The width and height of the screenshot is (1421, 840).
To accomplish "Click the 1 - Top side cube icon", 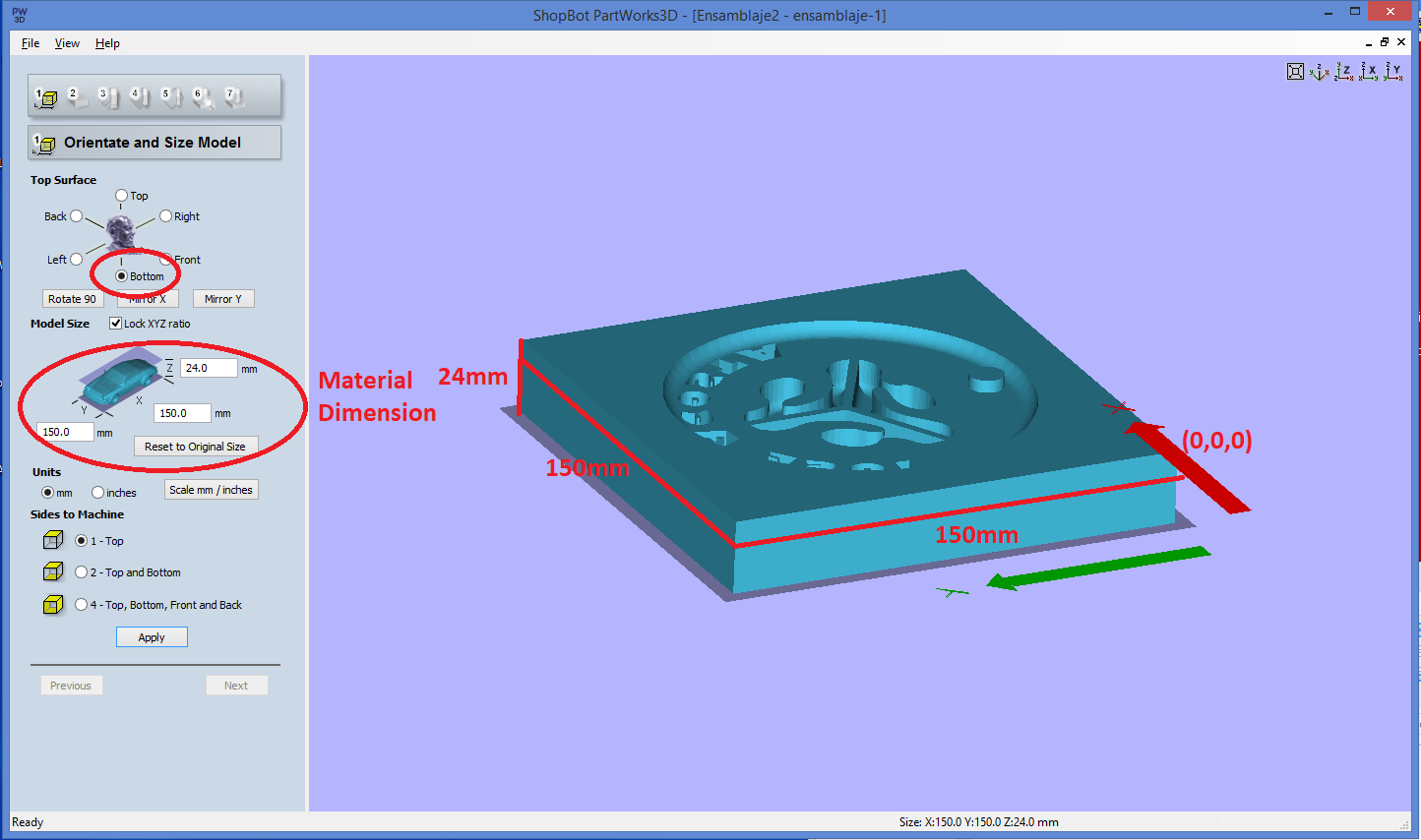I will coord(53,540).
